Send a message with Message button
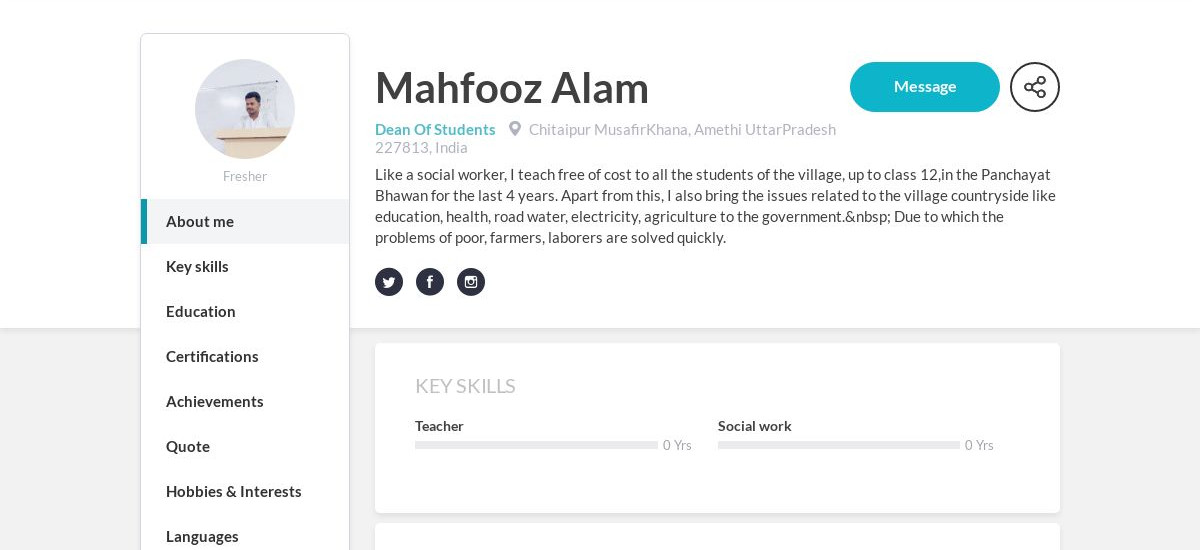Image resolution: width=1200 pixels, height=550 pixels. tap(925, 87)
